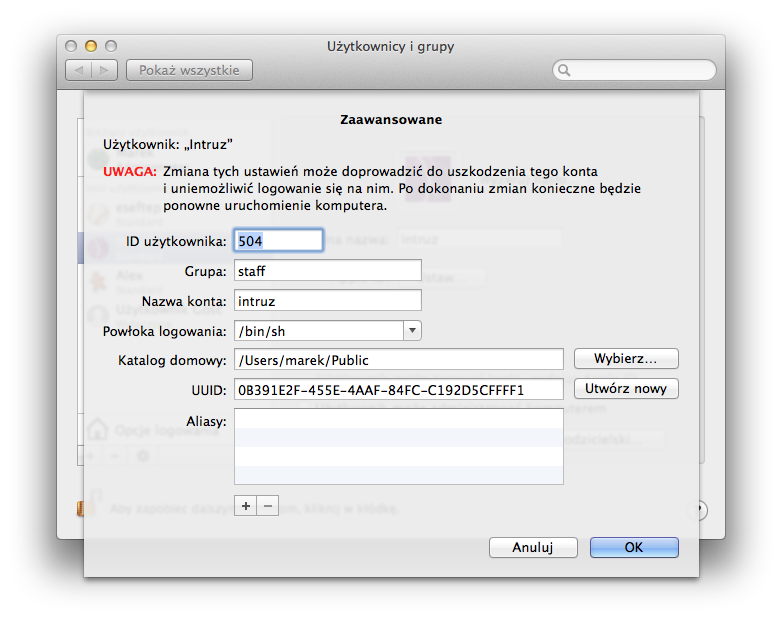Click inside the Aliasy list box

tap(398, 446)
